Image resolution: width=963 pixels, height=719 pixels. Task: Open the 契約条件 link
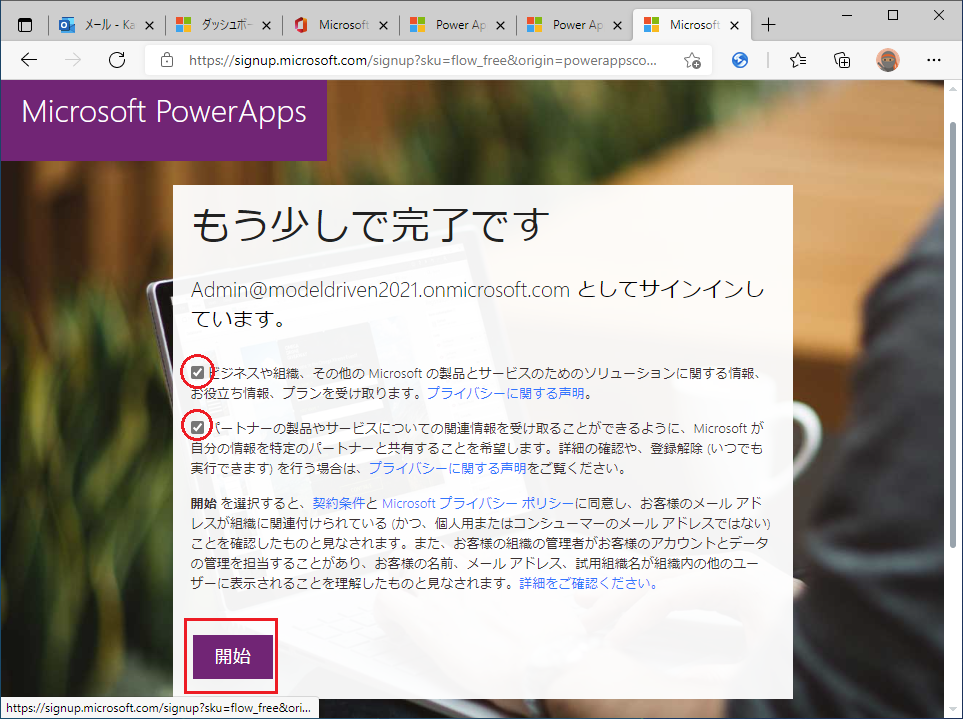[338, 503]
